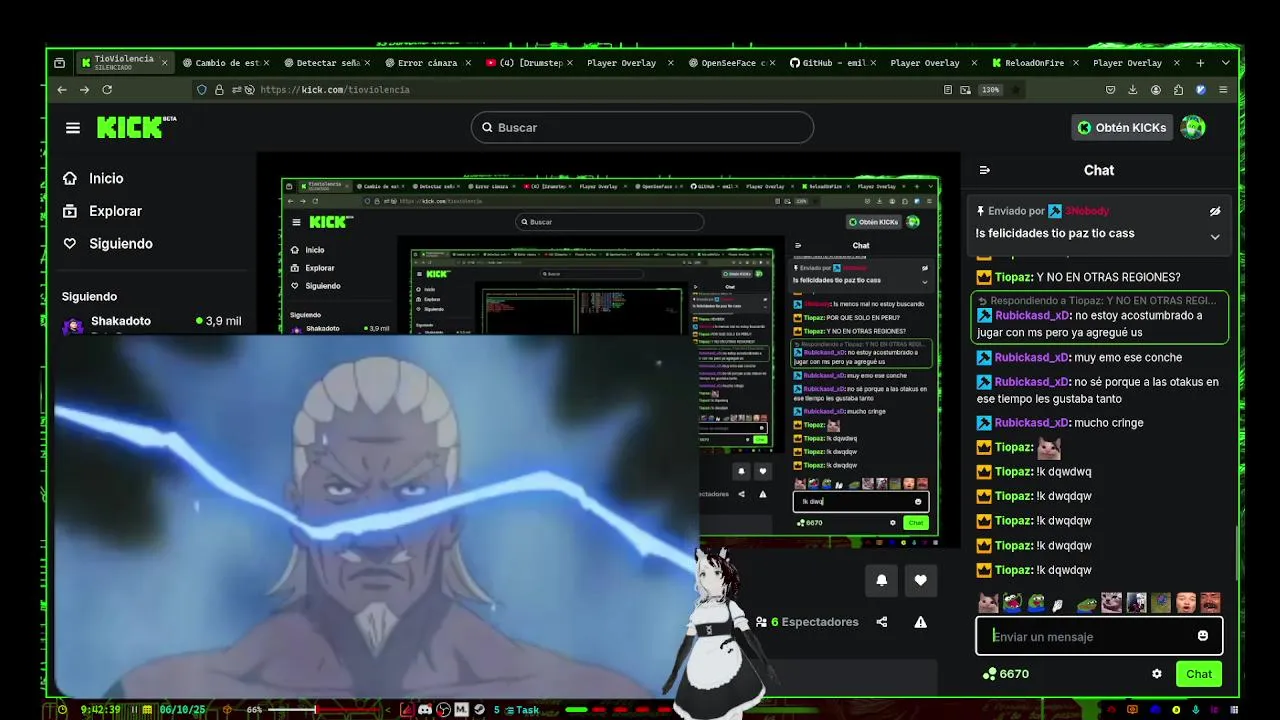
Task: Click the 130% zoom level badge
Action: click(990, 90)
